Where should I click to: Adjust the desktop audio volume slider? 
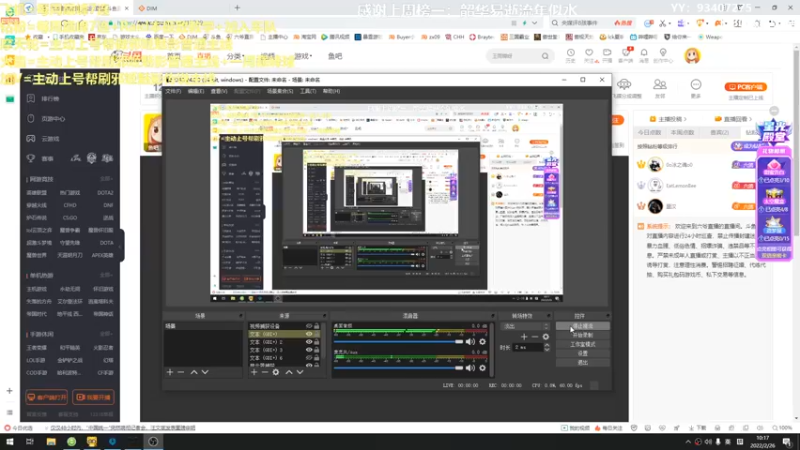point(398,341)
